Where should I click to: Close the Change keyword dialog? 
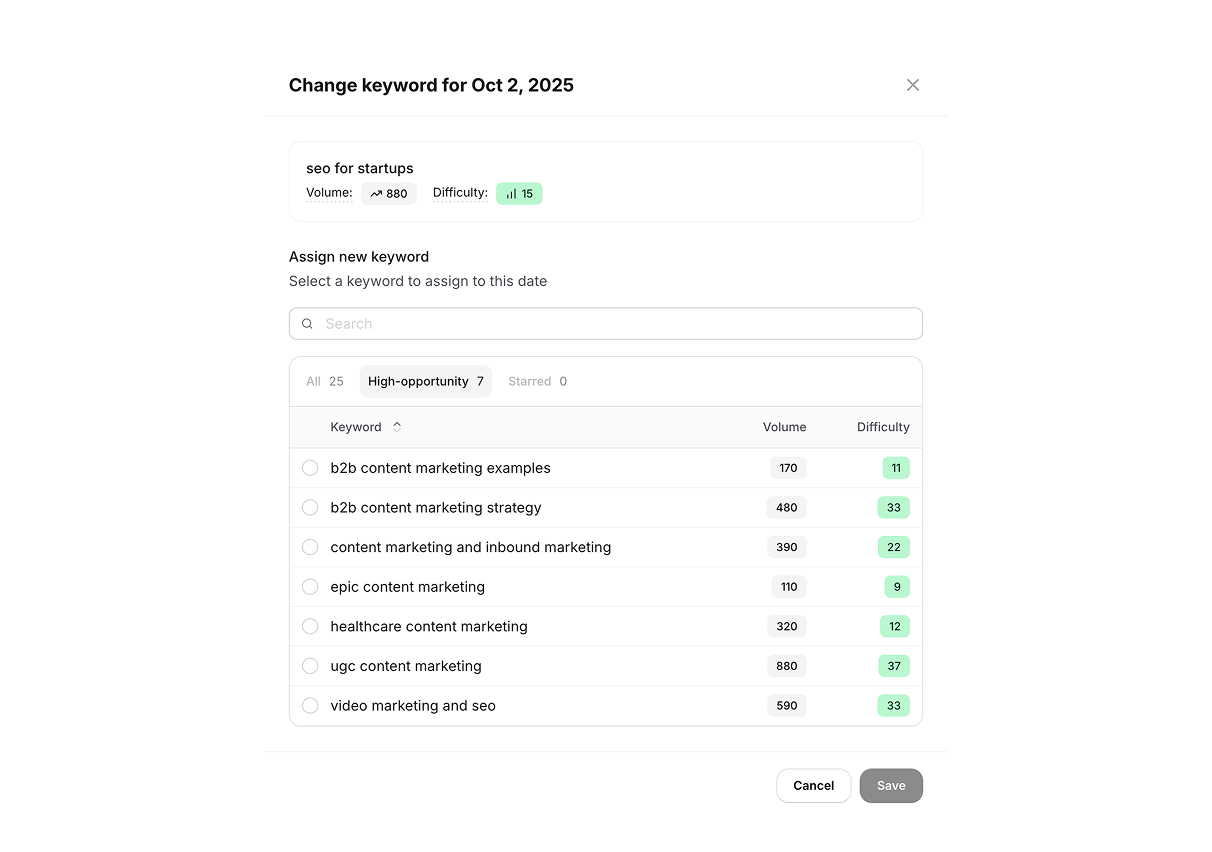point(913,85)
